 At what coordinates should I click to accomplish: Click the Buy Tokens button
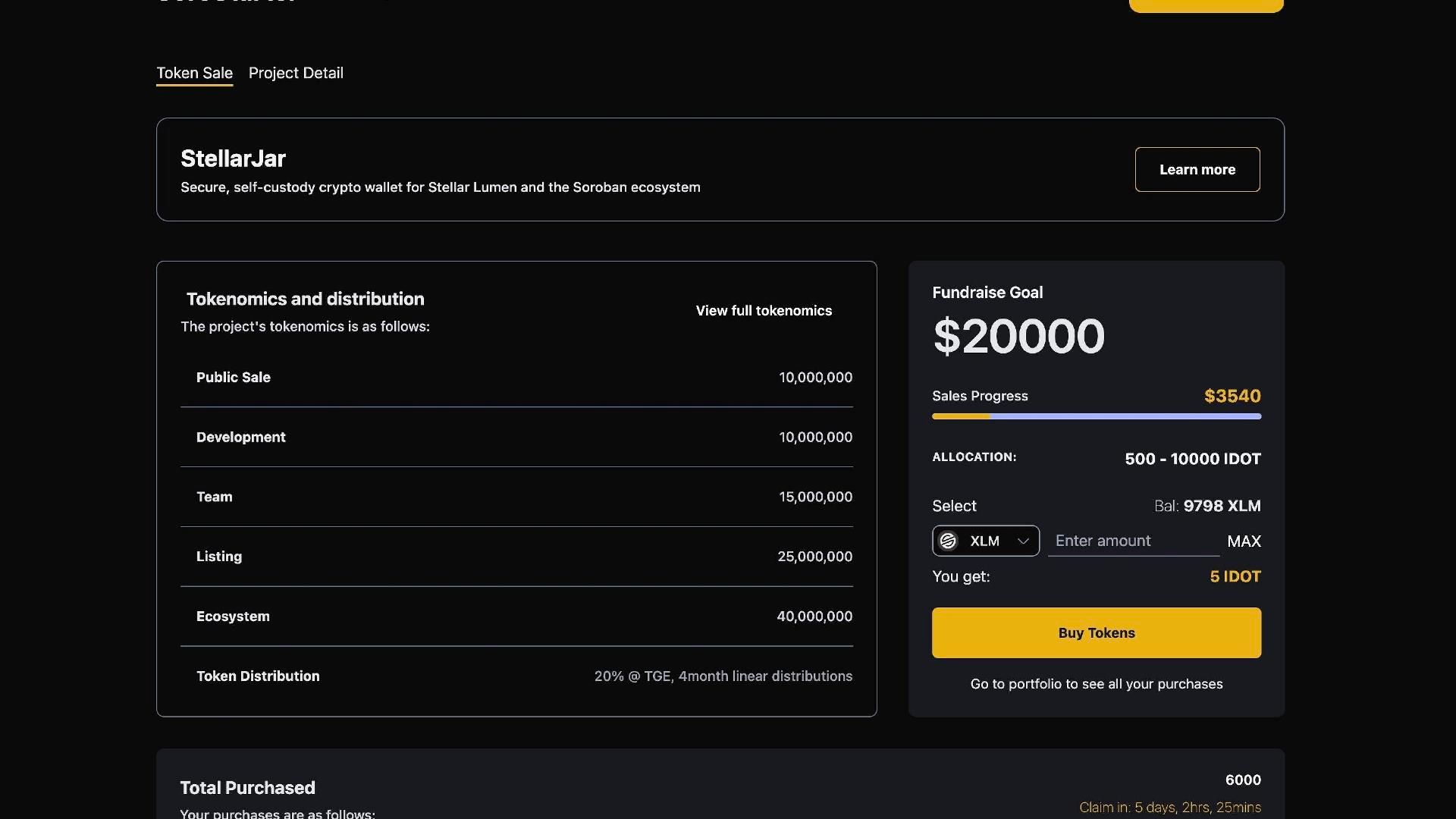pos(1096,632)
